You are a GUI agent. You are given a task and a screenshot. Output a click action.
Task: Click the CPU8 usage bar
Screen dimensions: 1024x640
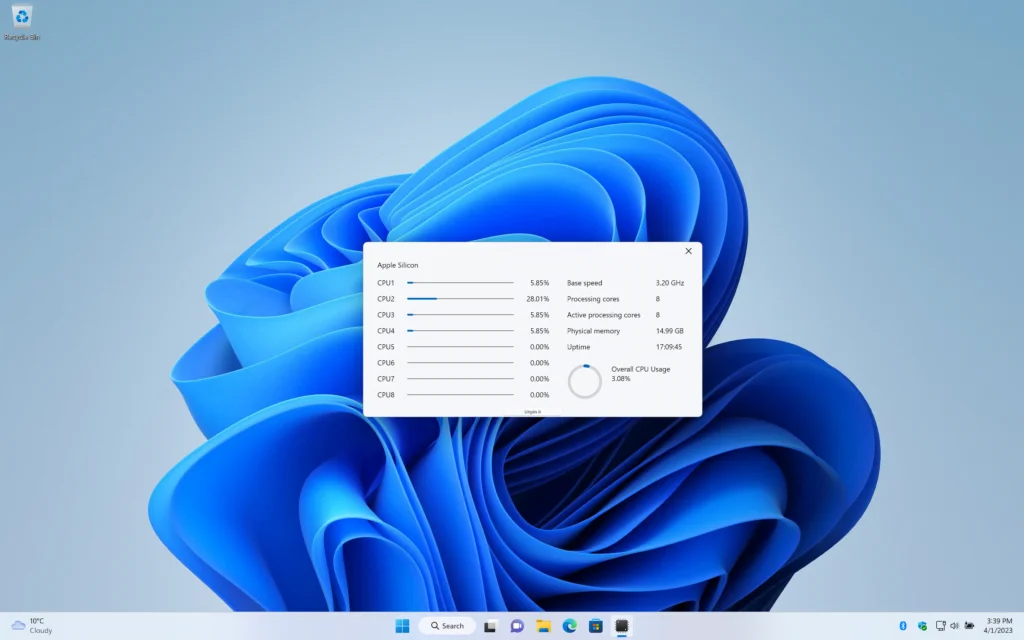tap(460, 394)
